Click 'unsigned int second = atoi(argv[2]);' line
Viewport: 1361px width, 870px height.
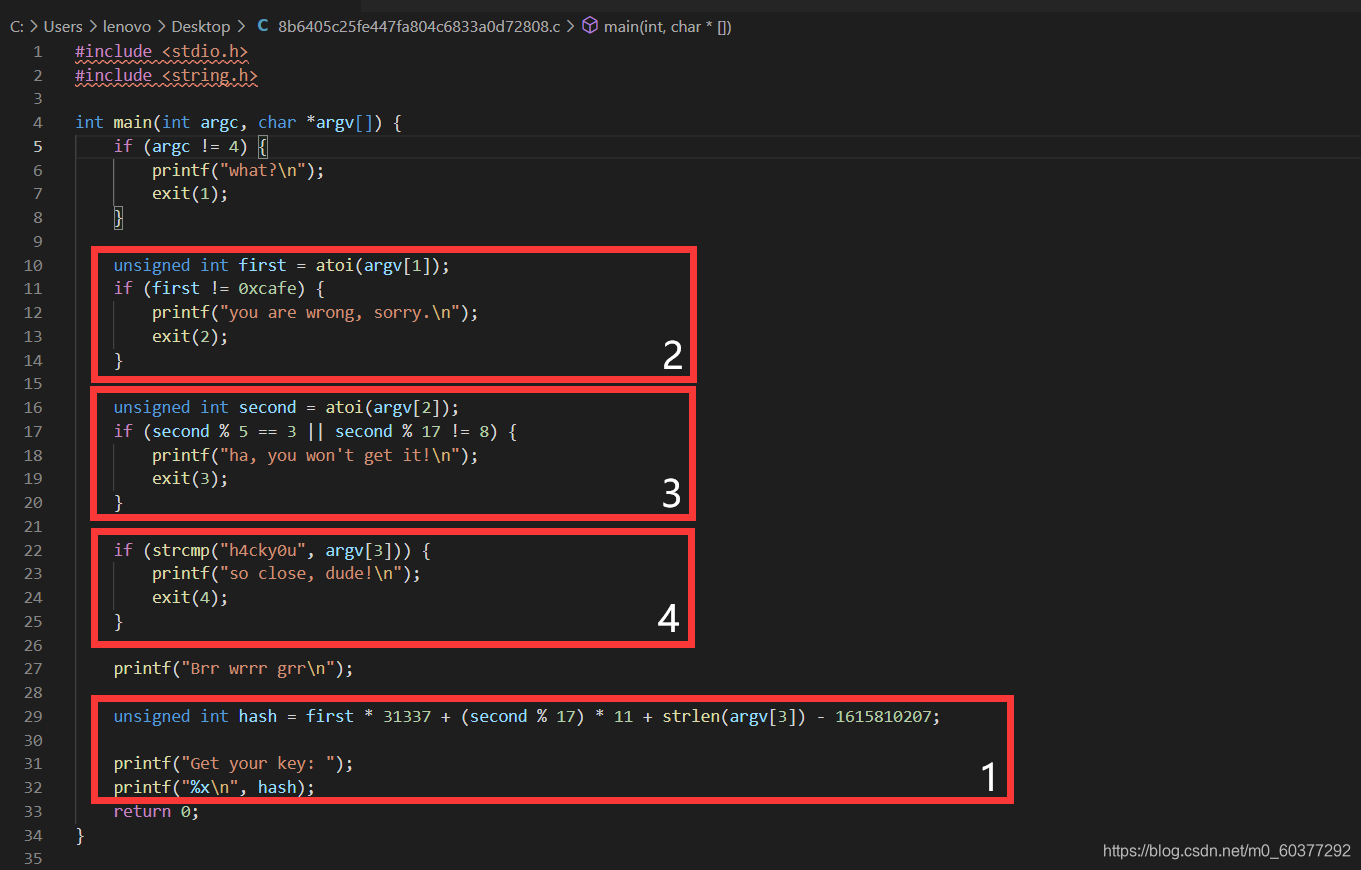pyautogui.click(x=287, y=407)
